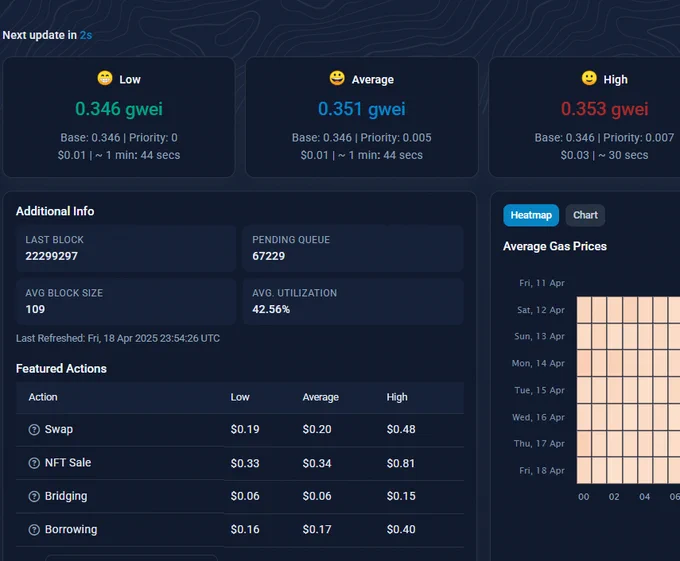Click the 00 hour axis label
Screen dimensions: 680x561
coord(584,497)
